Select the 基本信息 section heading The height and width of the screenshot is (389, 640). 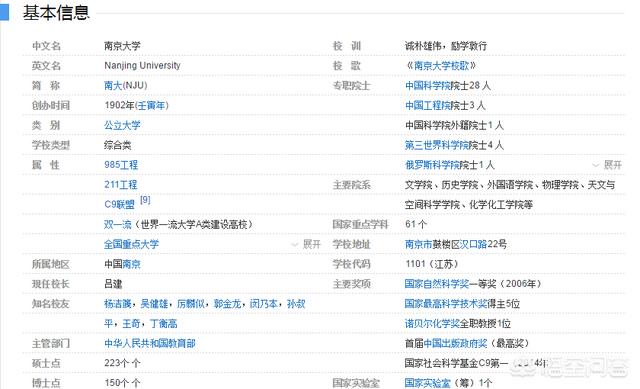click(56, 13)
